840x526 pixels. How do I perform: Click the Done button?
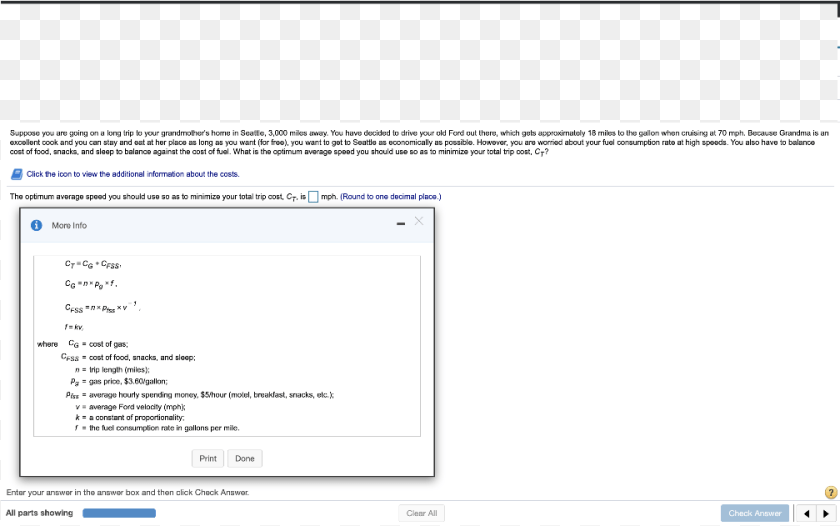click(245, 459)
